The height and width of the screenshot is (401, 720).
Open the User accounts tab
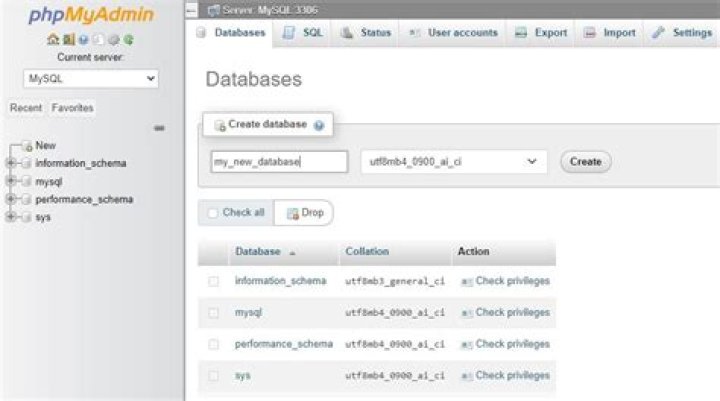tap(453, 33)
